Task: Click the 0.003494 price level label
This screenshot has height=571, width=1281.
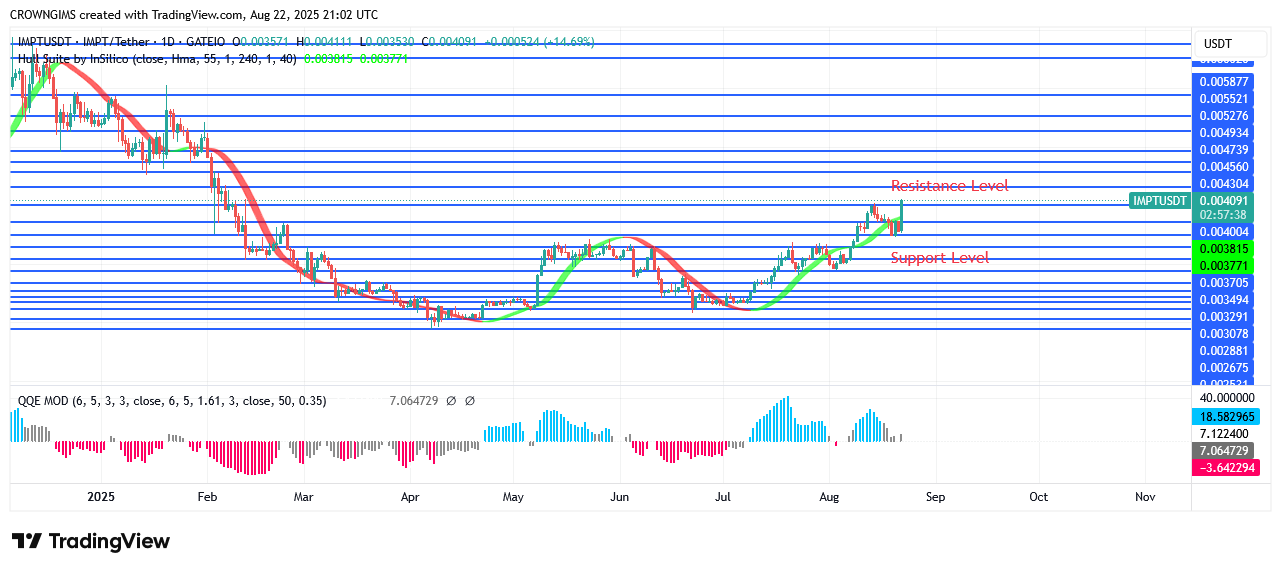Action: pyautogui.click(x=1224, y=300)
